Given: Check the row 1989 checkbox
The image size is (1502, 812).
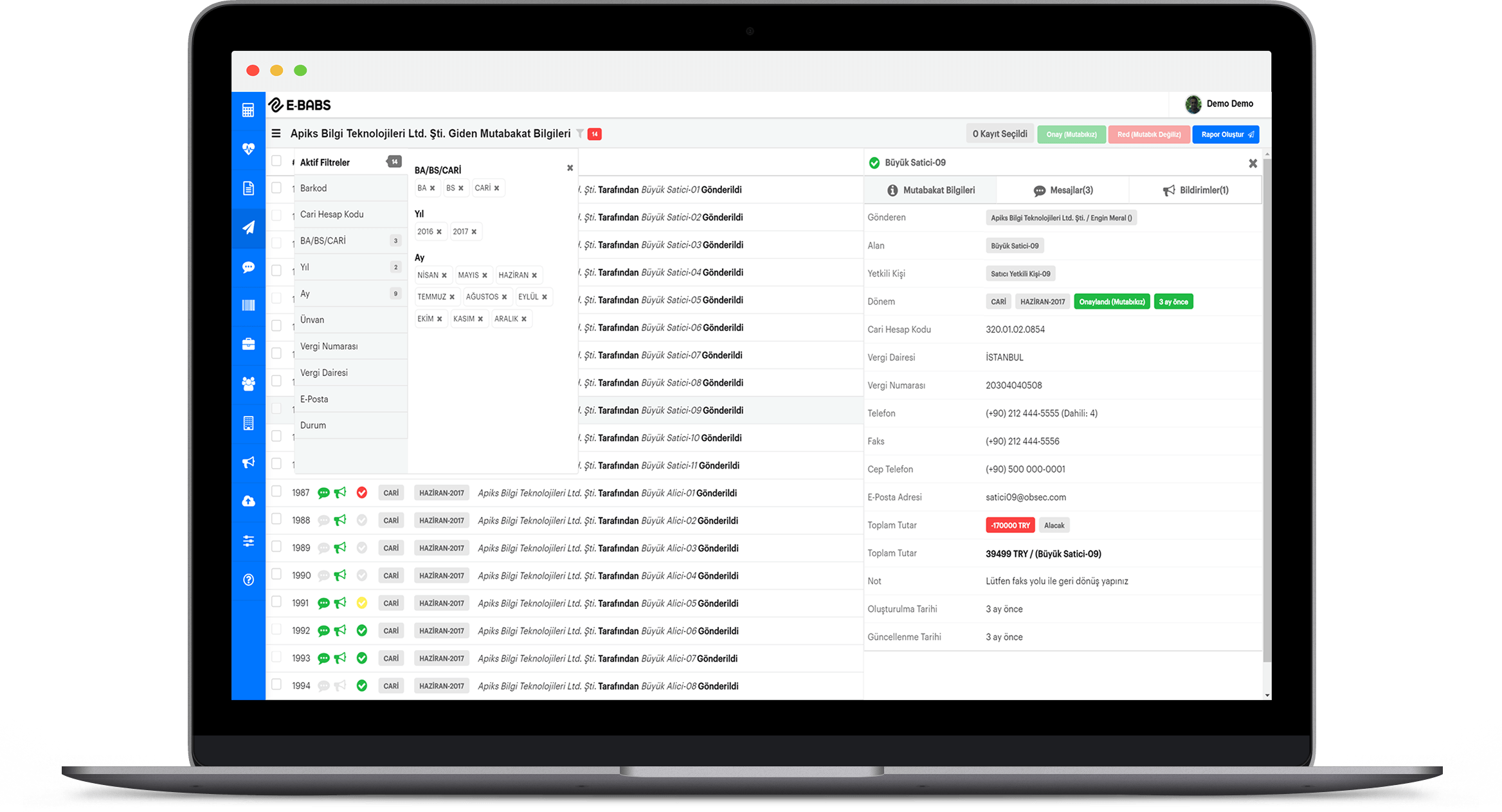Looking at the screenshot, I should coord(276,546).
